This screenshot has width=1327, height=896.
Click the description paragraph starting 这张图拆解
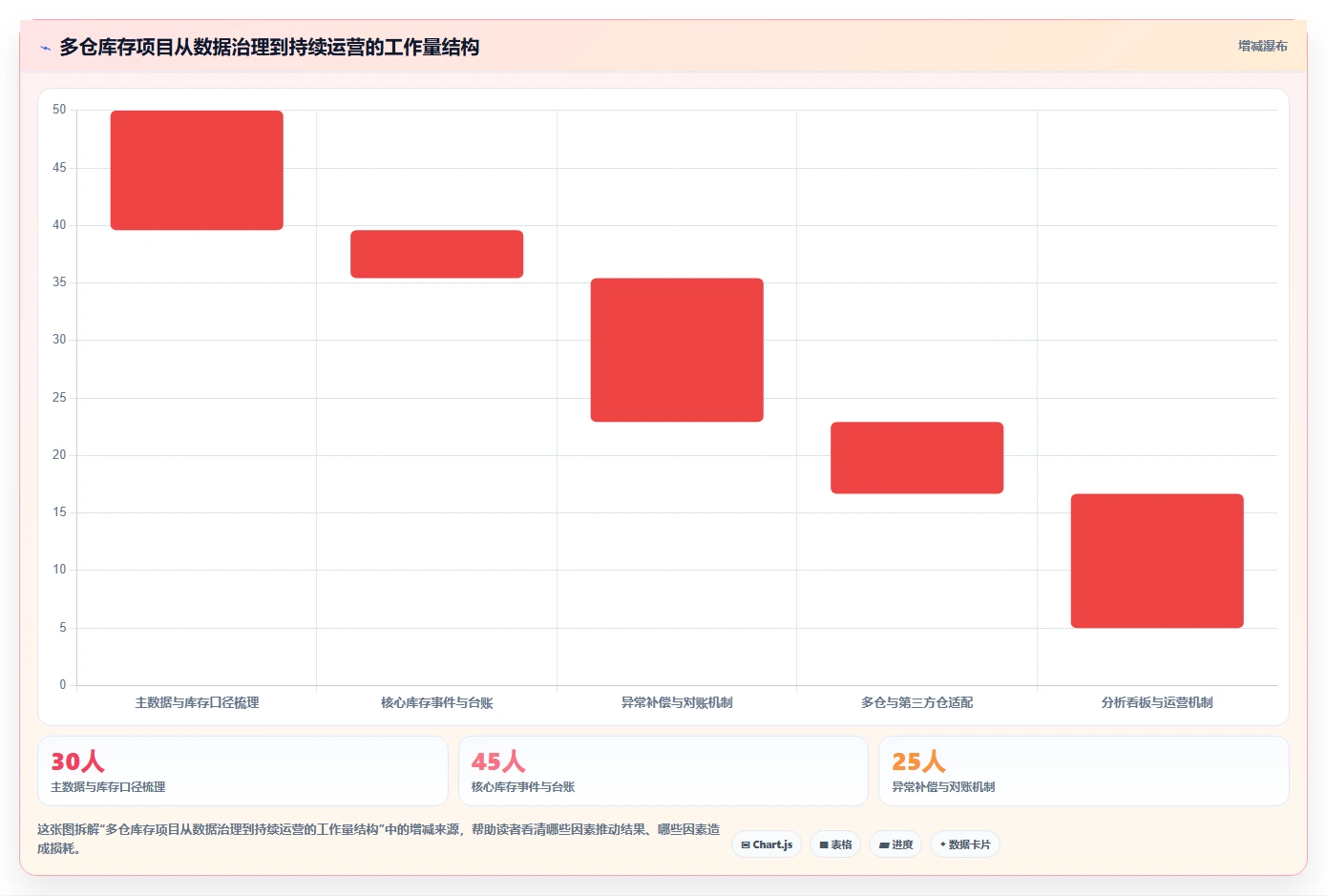pyautogui.click(x=379, y=839)
